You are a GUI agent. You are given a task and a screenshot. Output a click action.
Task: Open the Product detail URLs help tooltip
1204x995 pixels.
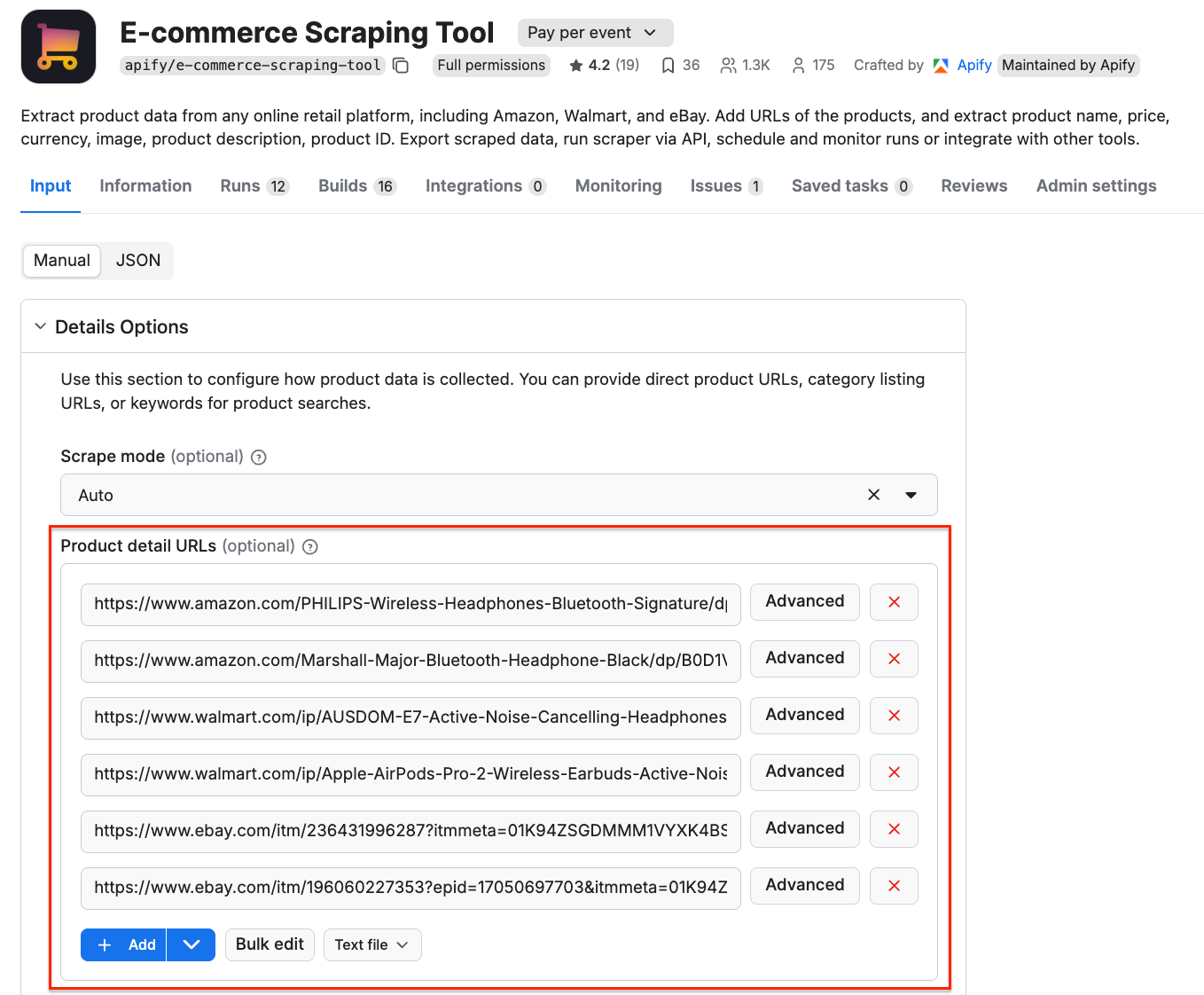point(309,546)
